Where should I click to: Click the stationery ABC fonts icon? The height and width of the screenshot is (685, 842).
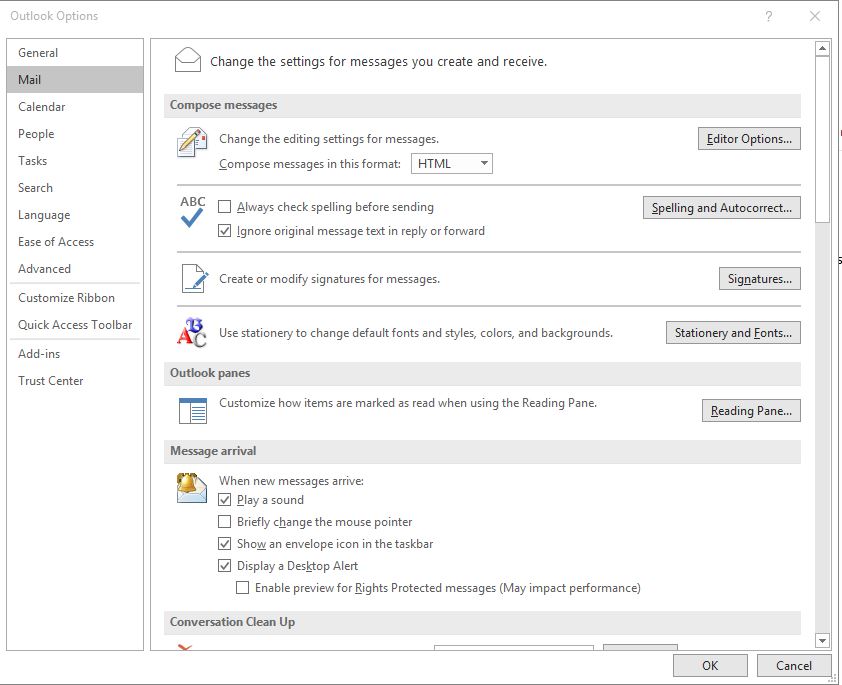click(x=192, y=332)
